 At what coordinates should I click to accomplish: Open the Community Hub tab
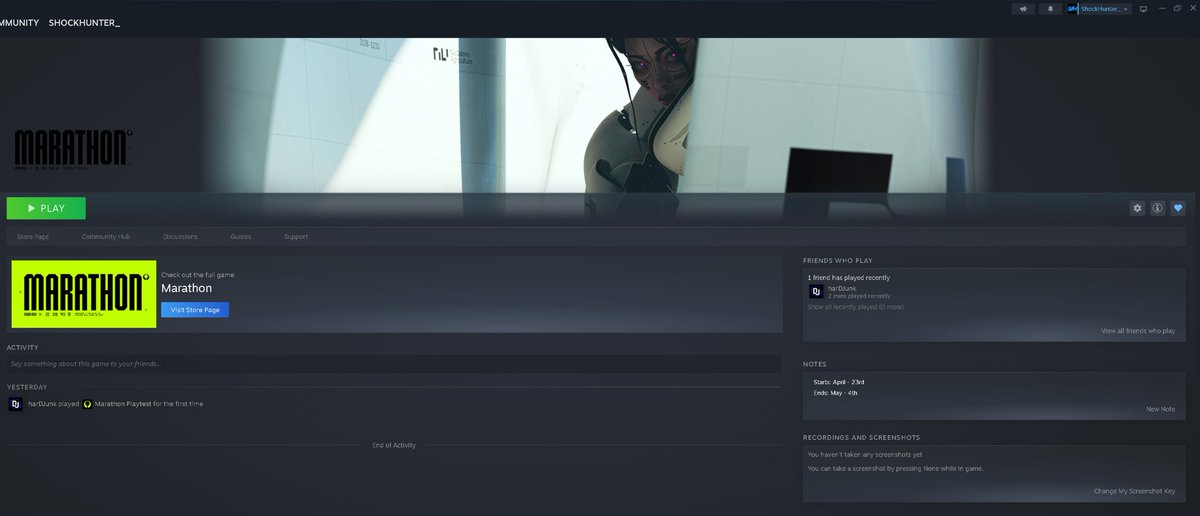106,237
